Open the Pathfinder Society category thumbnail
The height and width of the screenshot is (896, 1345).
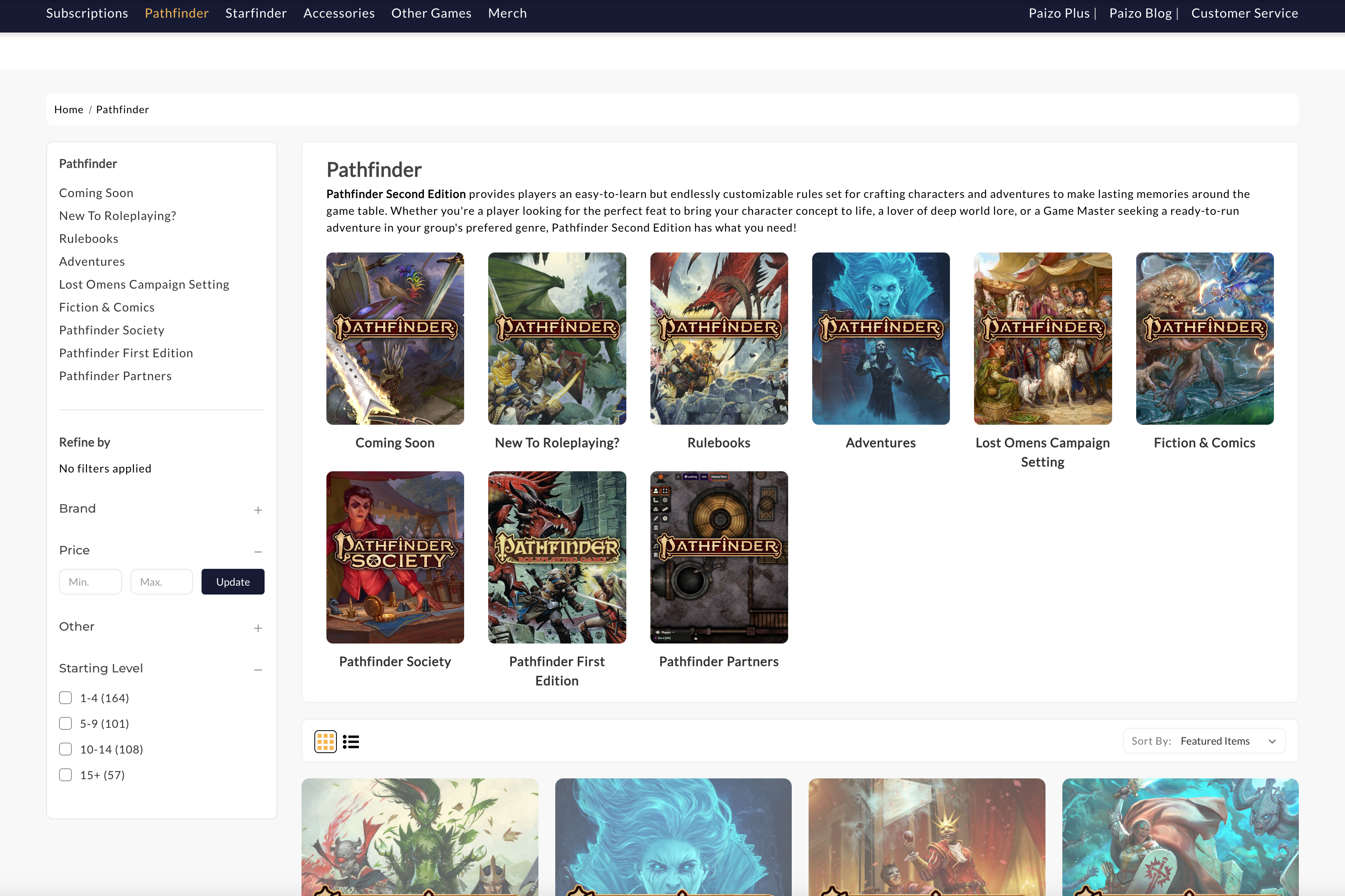(x=395, y=557)
